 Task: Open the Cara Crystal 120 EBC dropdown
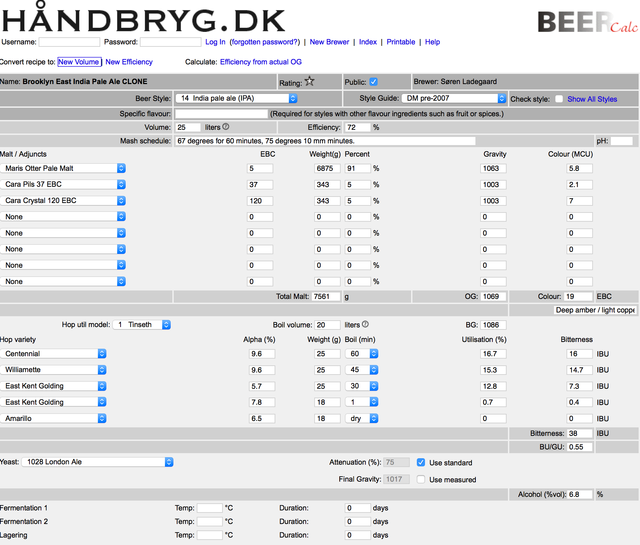click(63, 201)
